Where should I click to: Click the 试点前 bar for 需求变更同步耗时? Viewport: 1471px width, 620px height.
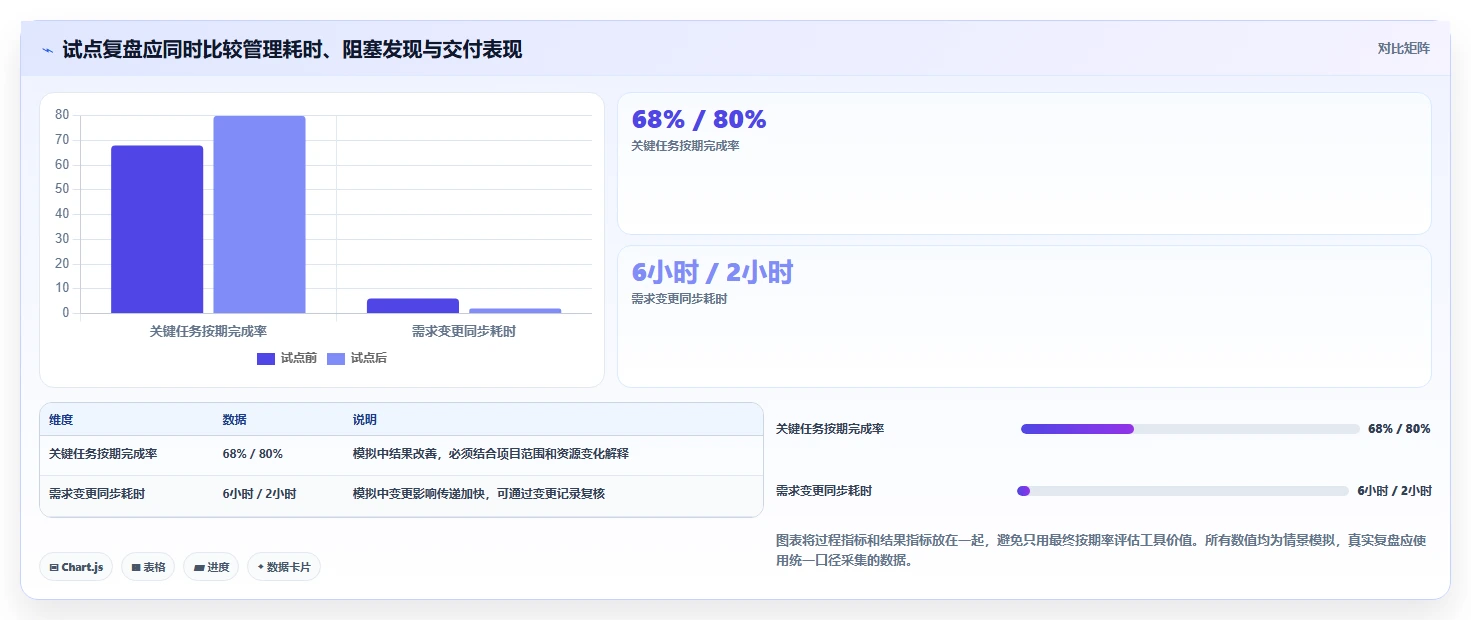413,306
